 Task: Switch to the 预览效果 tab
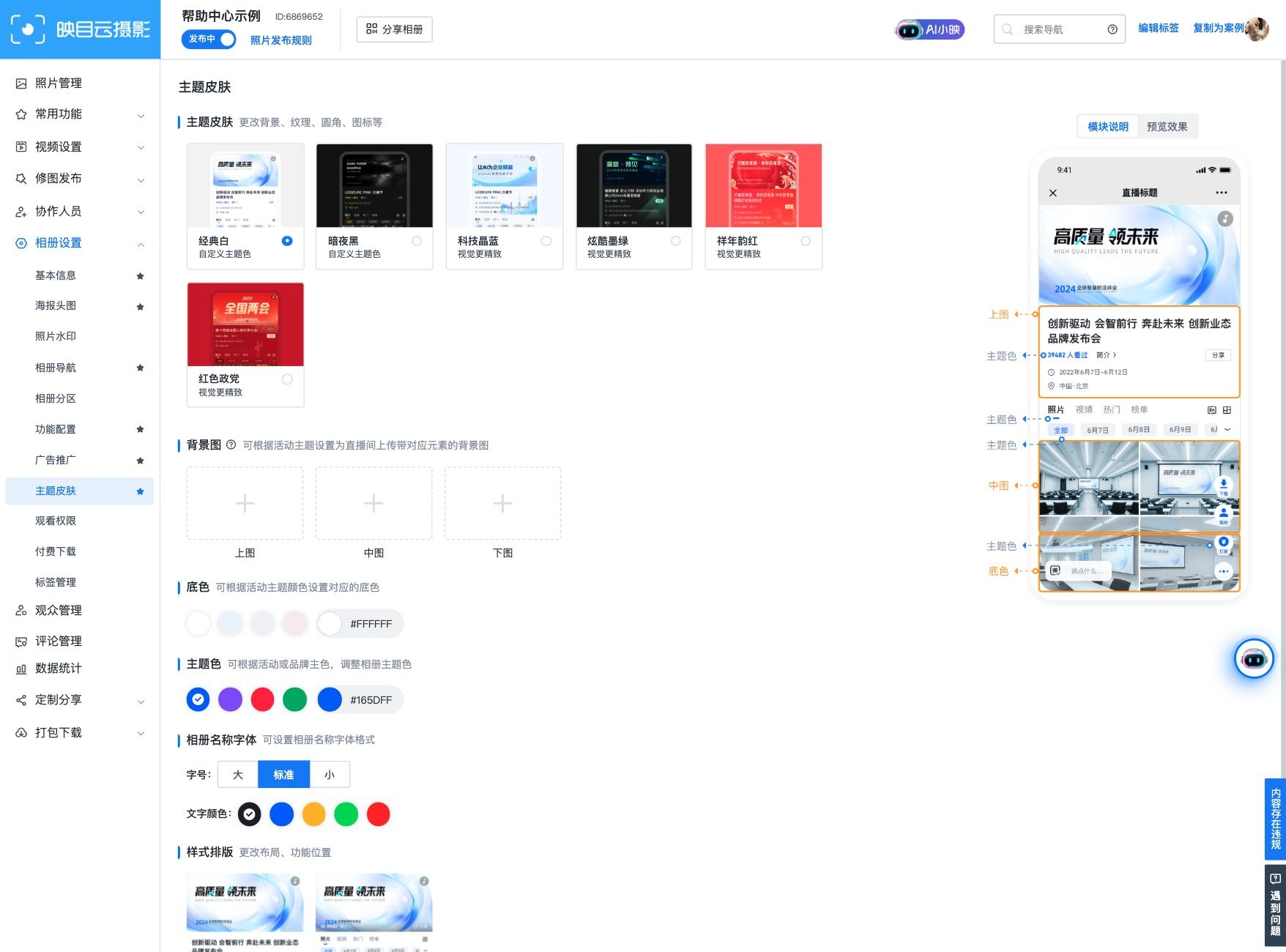pos(1167,127)
